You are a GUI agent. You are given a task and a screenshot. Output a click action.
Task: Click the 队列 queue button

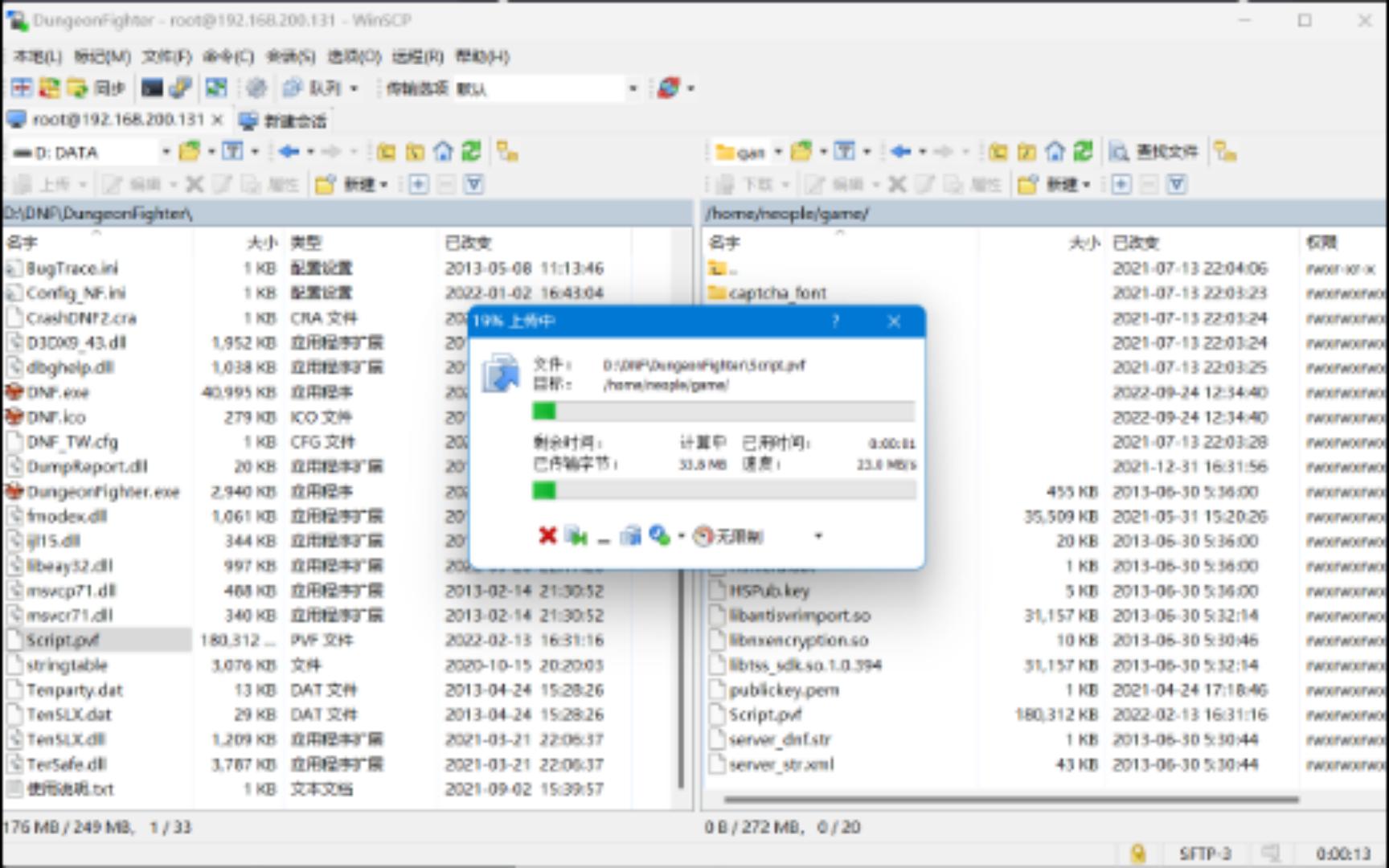312,88
